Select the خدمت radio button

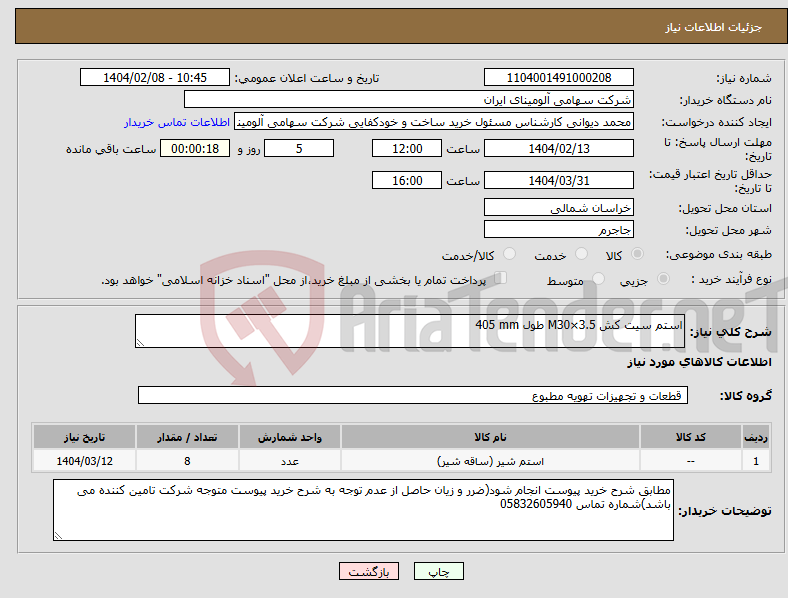pos(581,254)
